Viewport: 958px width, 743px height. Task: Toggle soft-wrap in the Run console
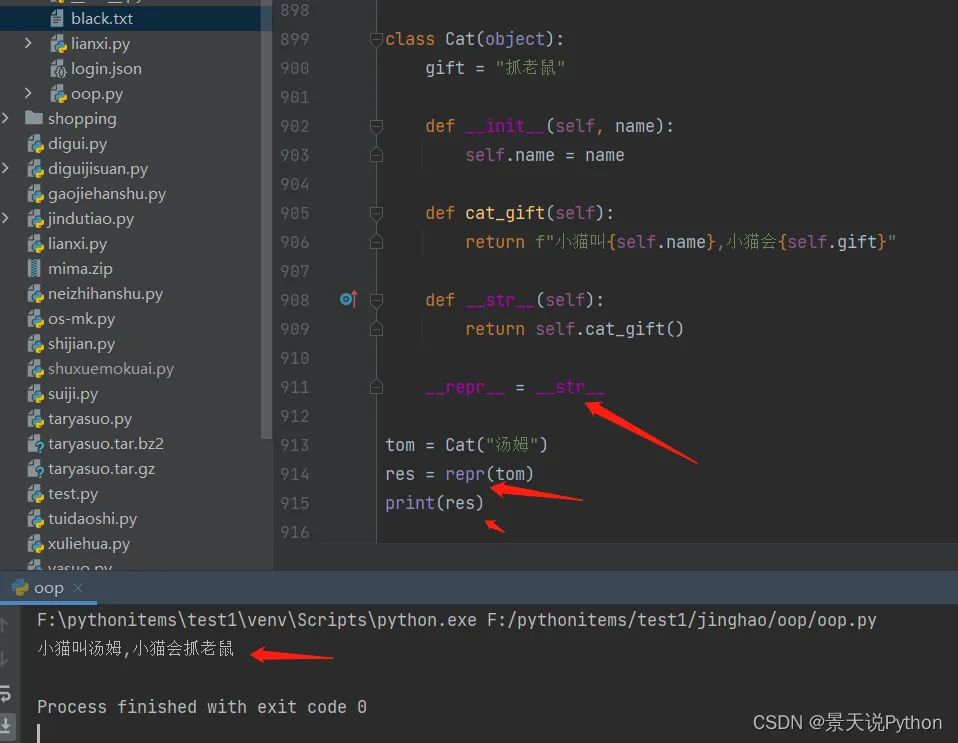pos(6,692)
